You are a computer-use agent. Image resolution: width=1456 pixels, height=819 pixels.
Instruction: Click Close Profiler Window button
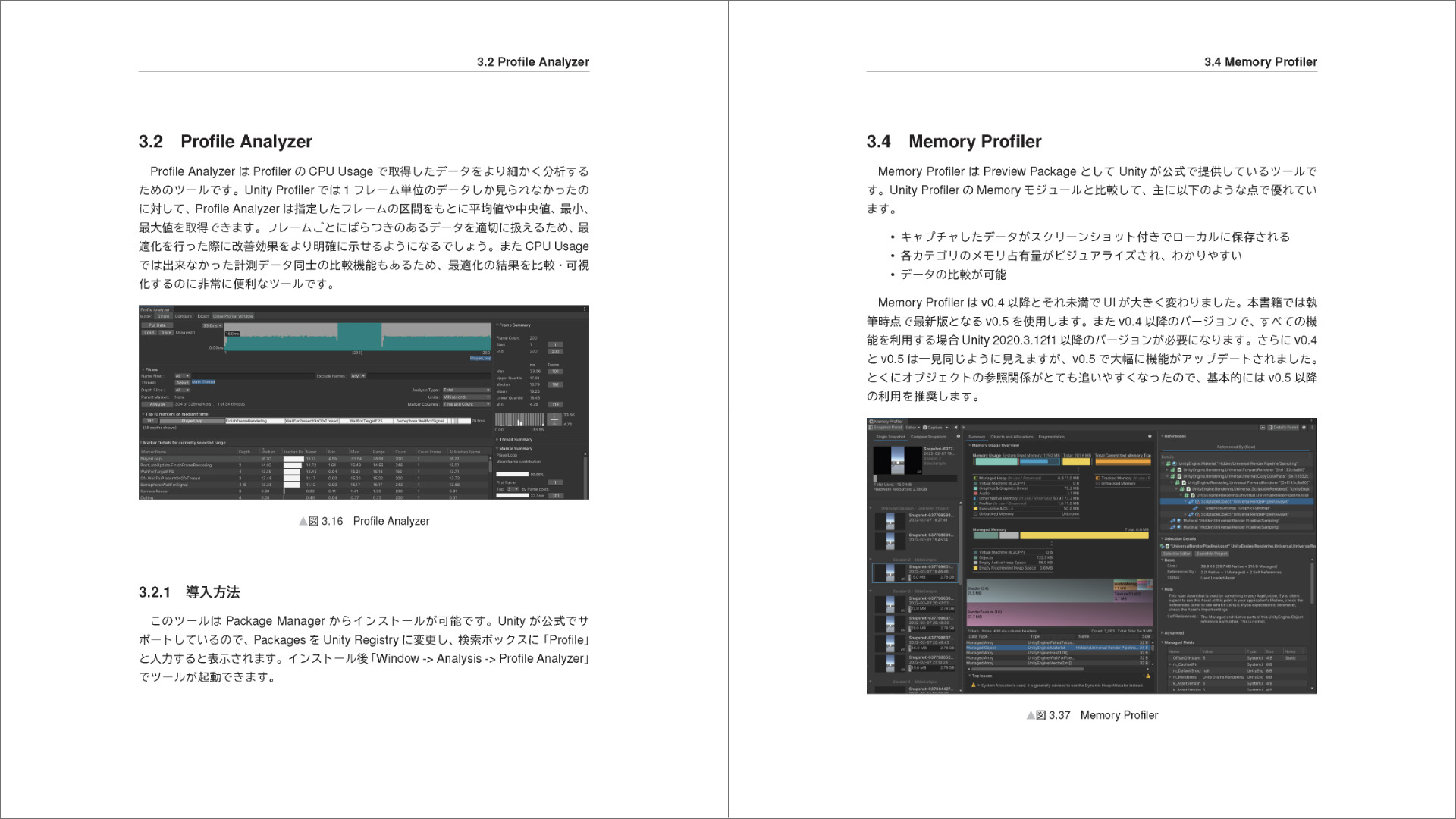click(x=233, y=316)
